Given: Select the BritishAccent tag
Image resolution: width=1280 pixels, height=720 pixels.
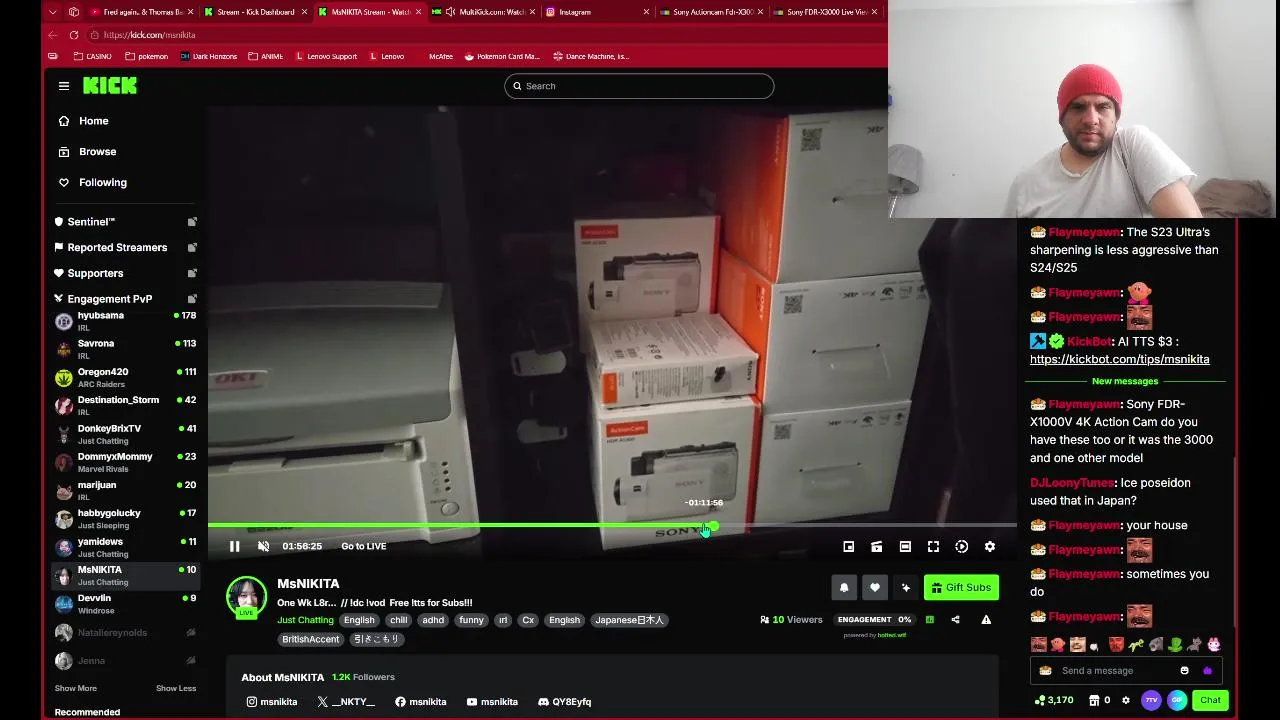Looking at the screenshot, I should coord(310,639).
